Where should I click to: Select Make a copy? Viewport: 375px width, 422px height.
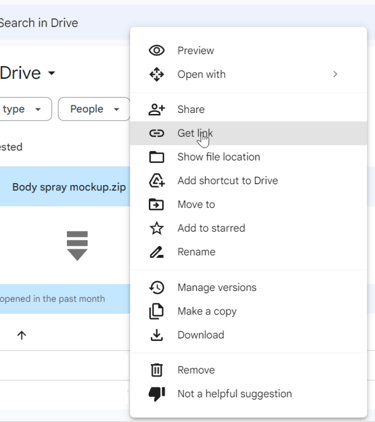point(248,311)
